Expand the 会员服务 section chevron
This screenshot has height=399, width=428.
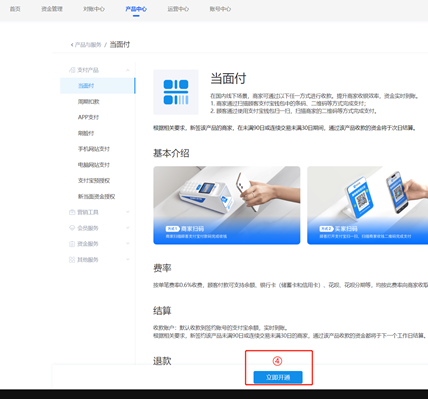128,228
